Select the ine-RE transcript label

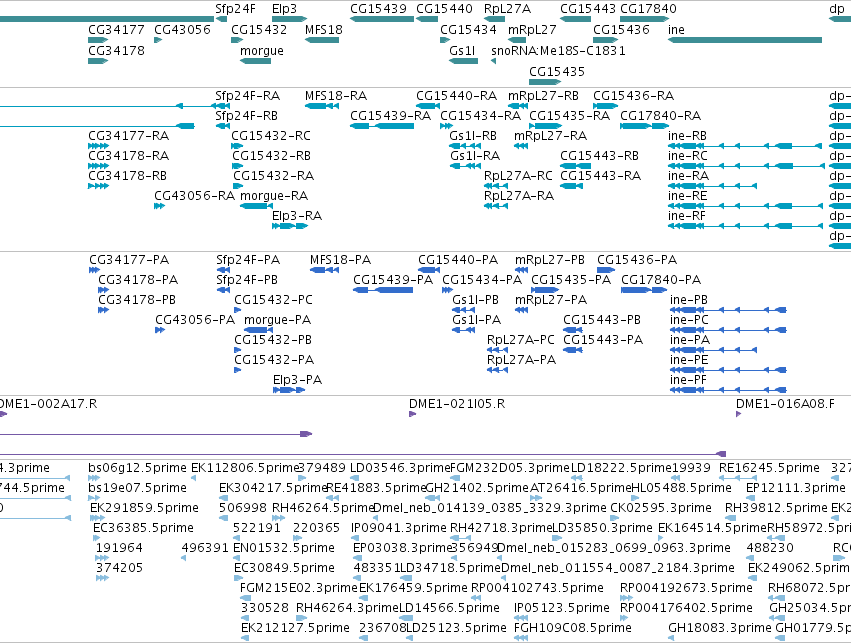tap(688, 195)
